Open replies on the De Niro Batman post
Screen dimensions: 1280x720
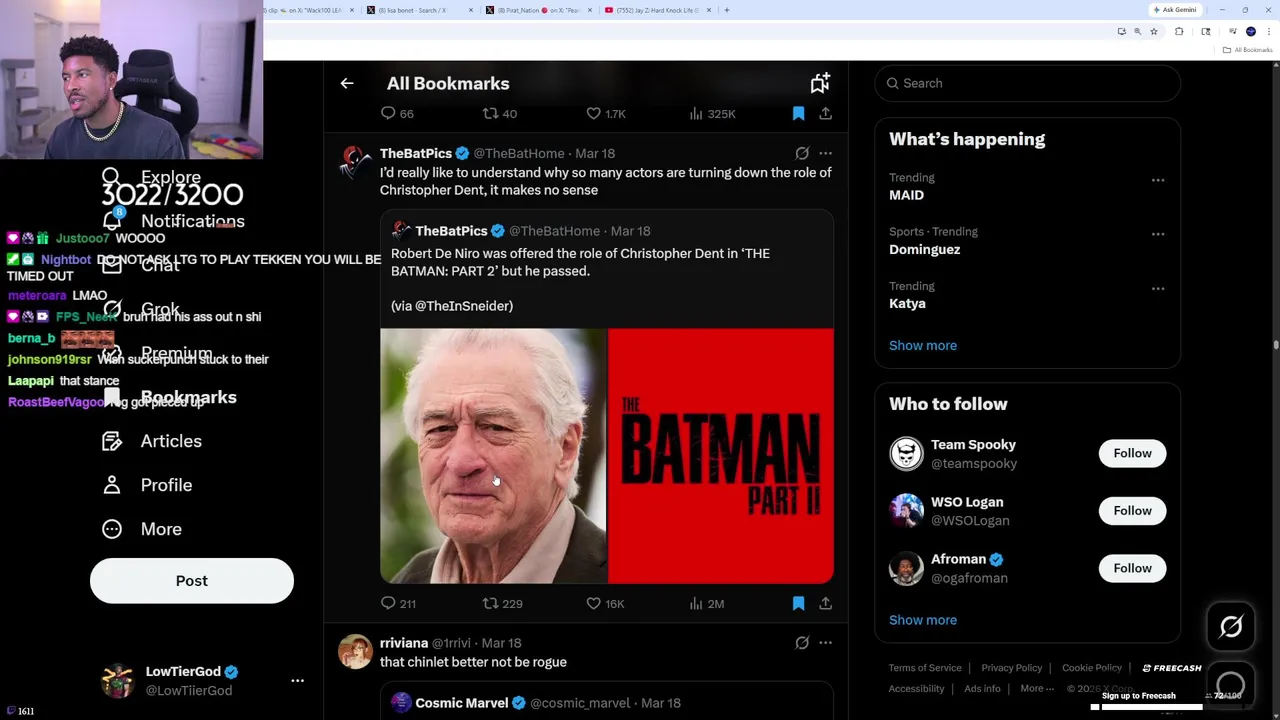click(x=399, y=604)
